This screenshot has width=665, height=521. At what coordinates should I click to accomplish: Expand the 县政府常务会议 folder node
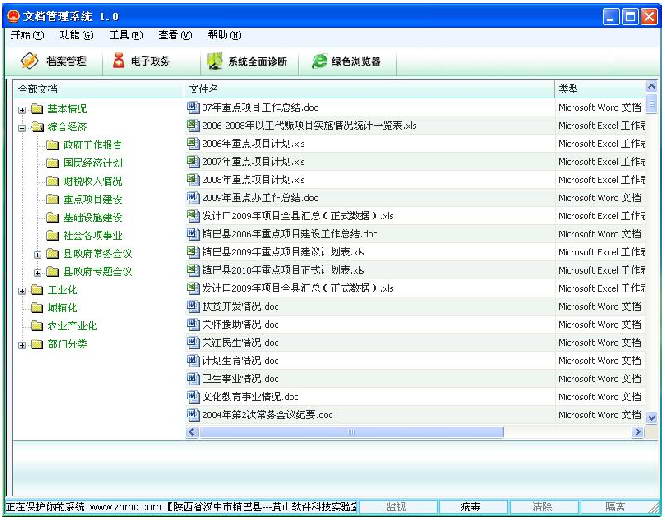tap(38, 254)
